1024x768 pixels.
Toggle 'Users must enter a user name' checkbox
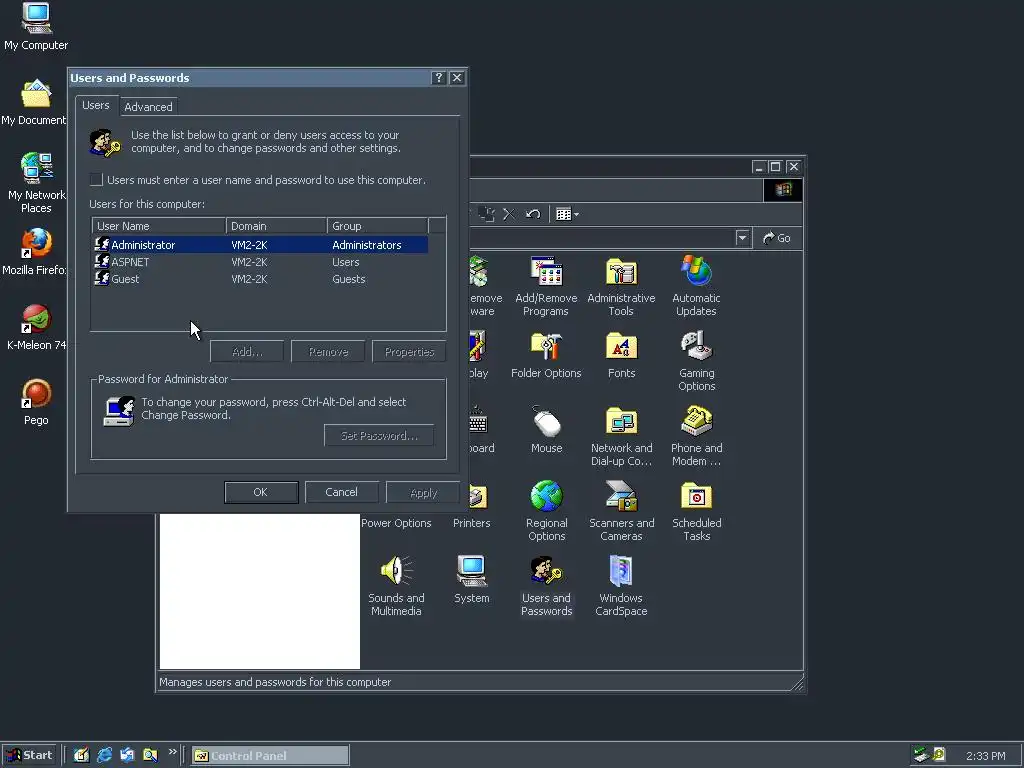(x=96, y=180)
